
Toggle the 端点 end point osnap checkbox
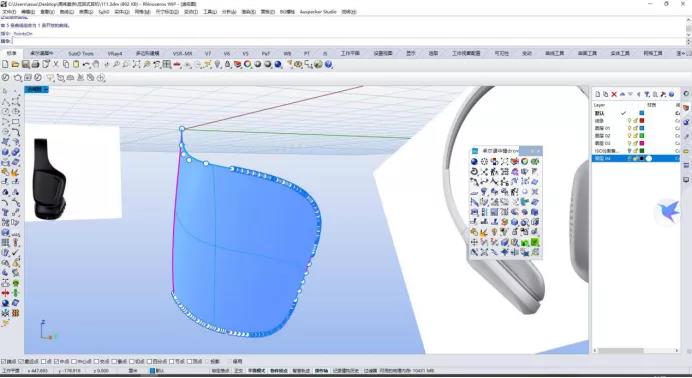tap(4, 361)
